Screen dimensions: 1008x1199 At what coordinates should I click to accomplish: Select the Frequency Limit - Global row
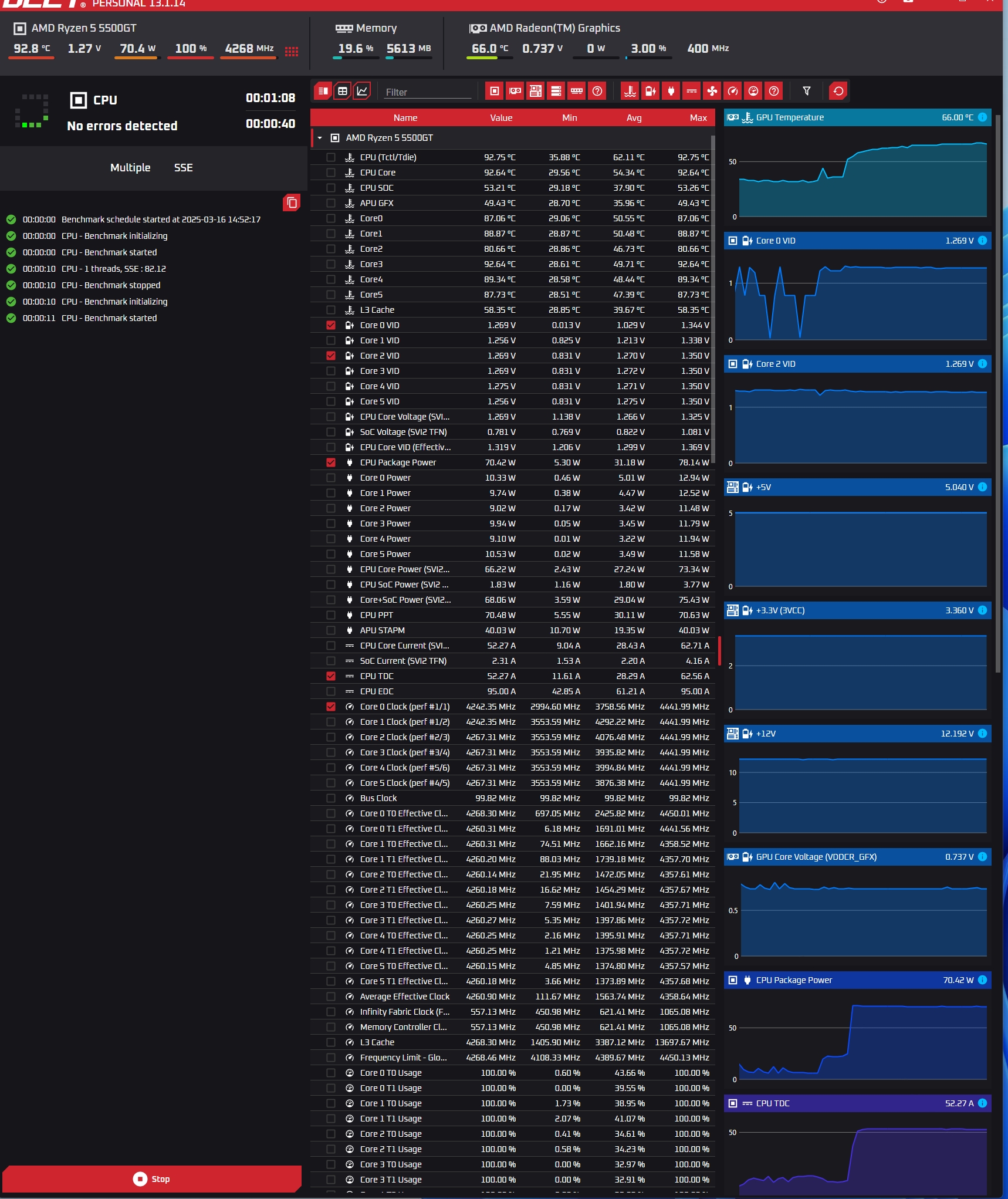(512, 1058)
